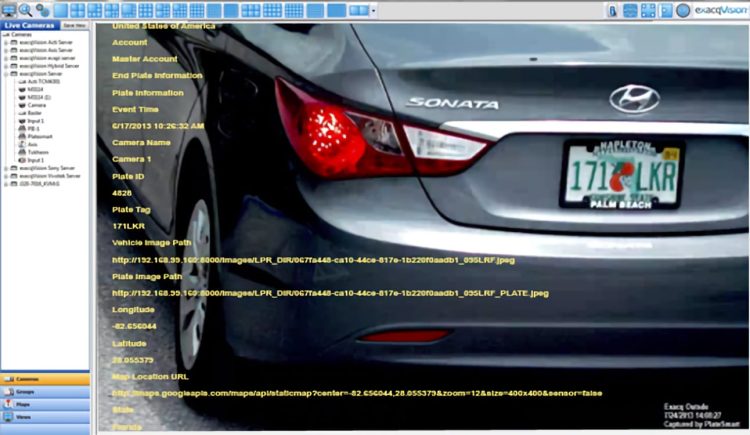Select the 'Camera' entry in tree
This screenshot has height=435, width=750.
(37, 105)
